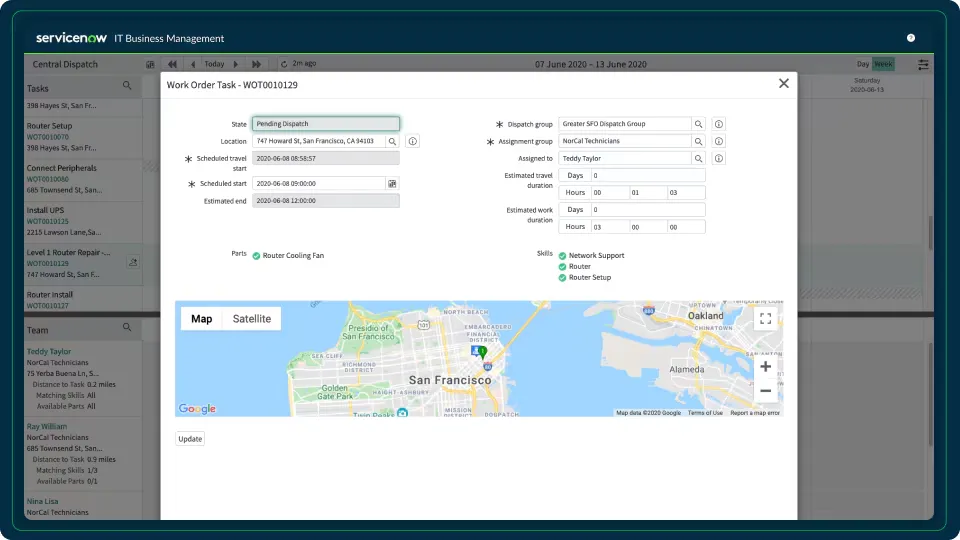
Task: Search the Tasks list
Action: (127, 86)
